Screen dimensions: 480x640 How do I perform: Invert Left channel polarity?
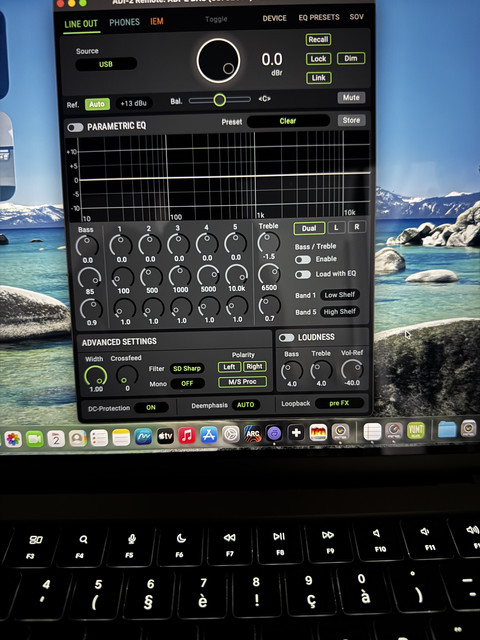click(229, 367)
